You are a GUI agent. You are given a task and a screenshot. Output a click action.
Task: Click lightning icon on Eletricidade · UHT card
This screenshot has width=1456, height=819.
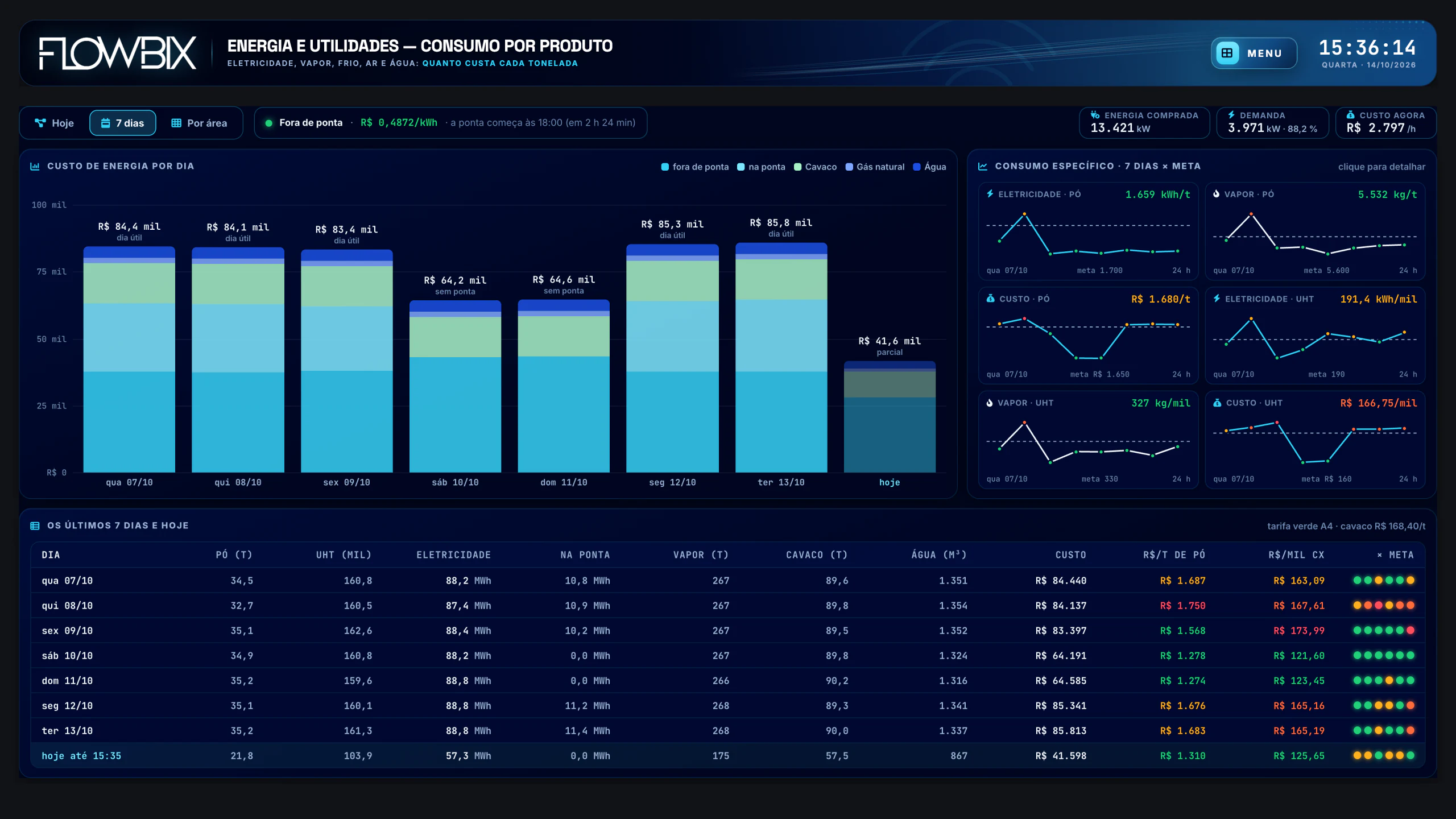coord(1217,299)
